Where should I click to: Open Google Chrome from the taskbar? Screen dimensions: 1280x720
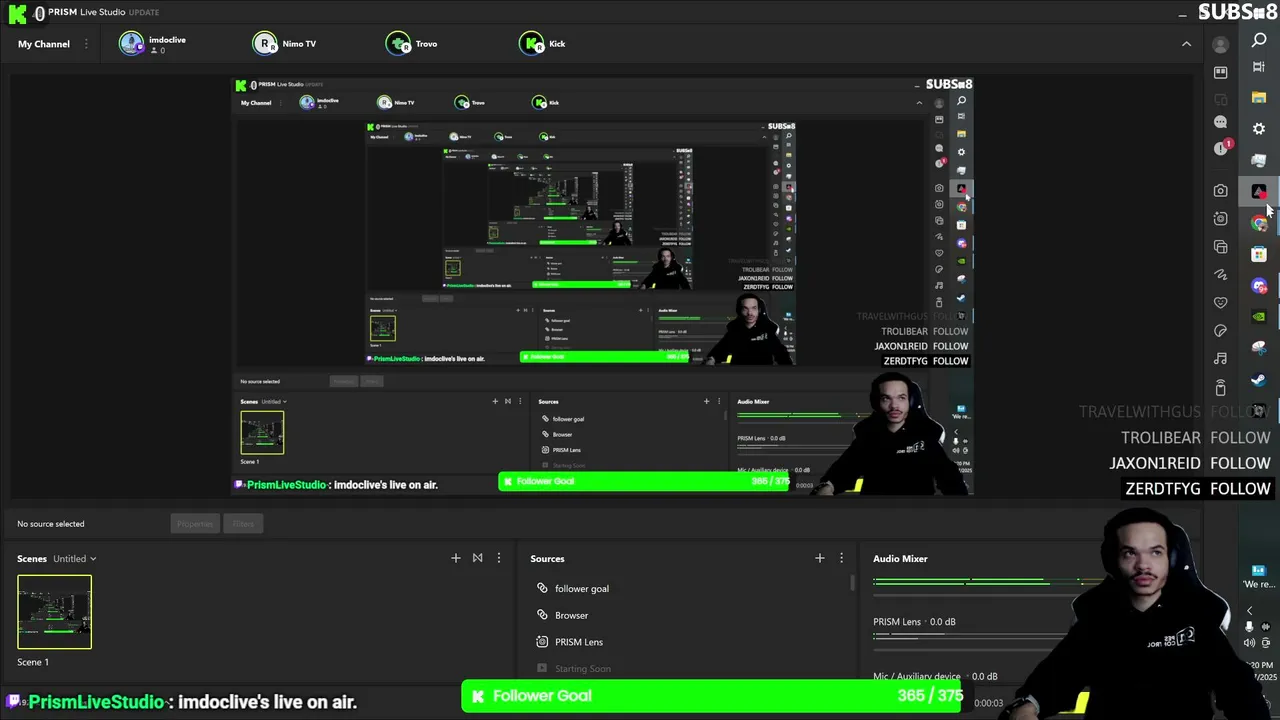pyautogui.click(x=1259, y=223)
